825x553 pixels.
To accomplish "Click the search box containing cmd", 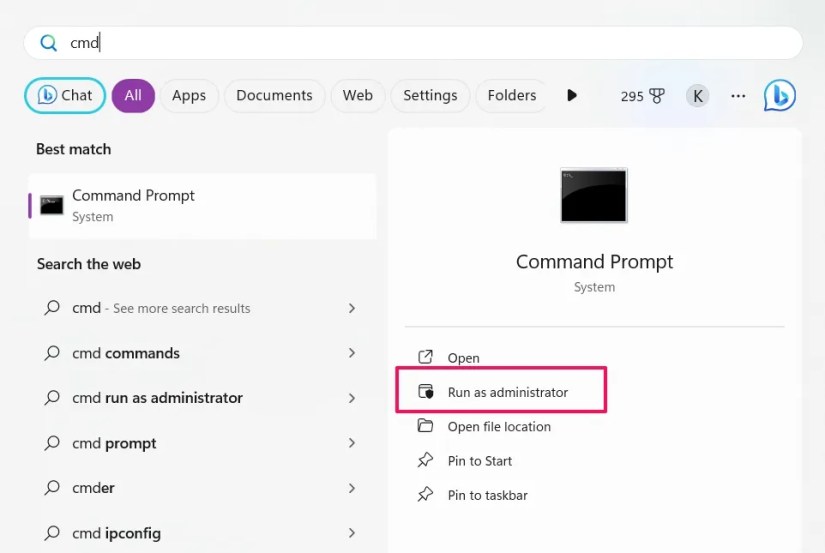I will coord(413,43).
